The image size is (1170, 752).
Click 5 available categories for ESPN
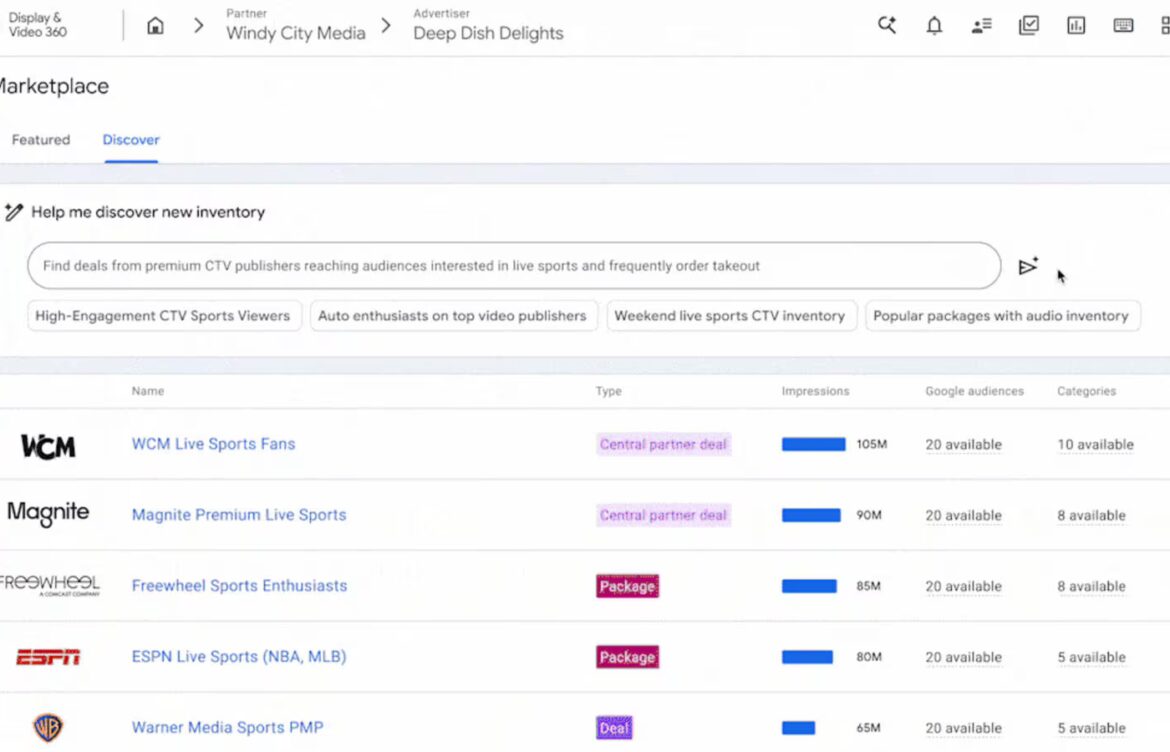coord(1091,657)
